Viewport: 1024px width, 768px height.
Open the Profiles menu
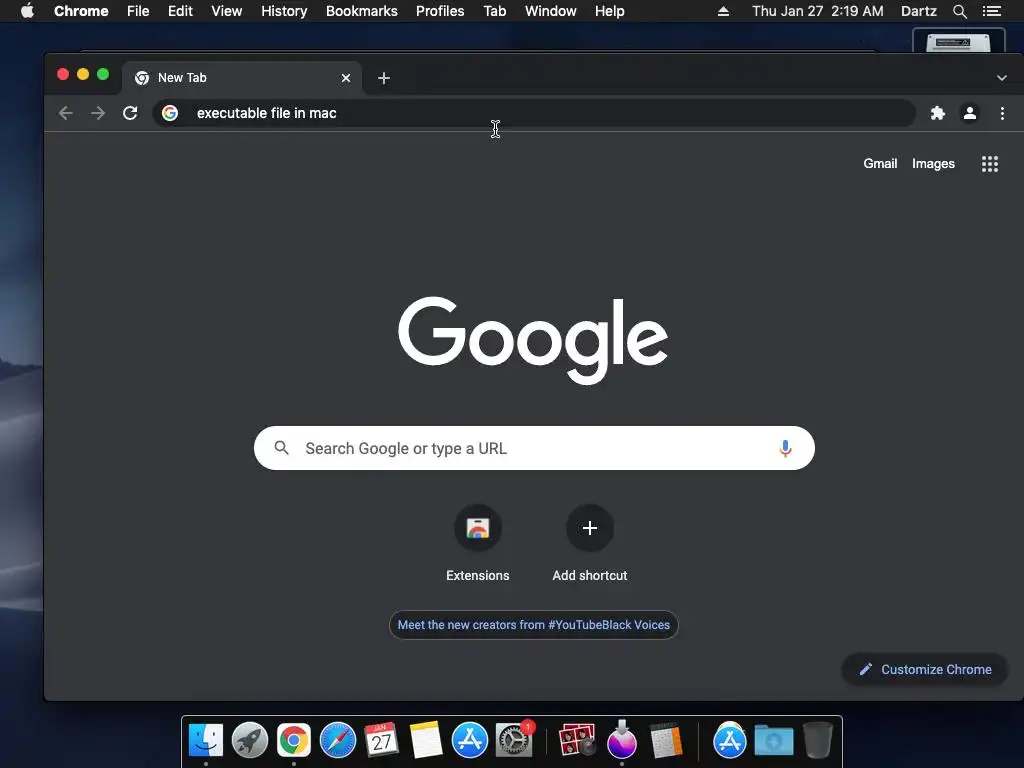pyautogui.click(x=440, y=11)
